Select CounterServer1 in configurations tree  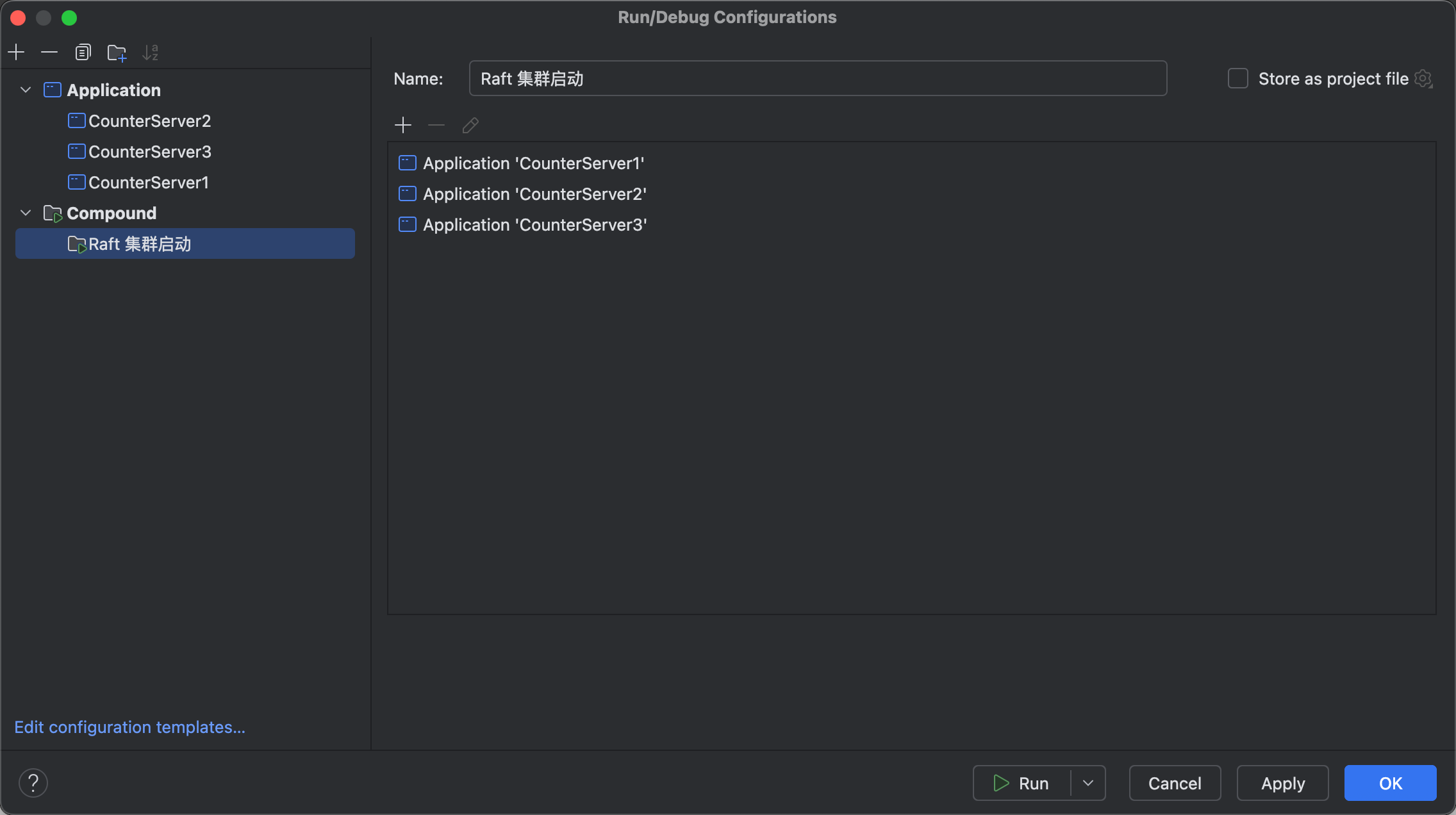point(148,183)
